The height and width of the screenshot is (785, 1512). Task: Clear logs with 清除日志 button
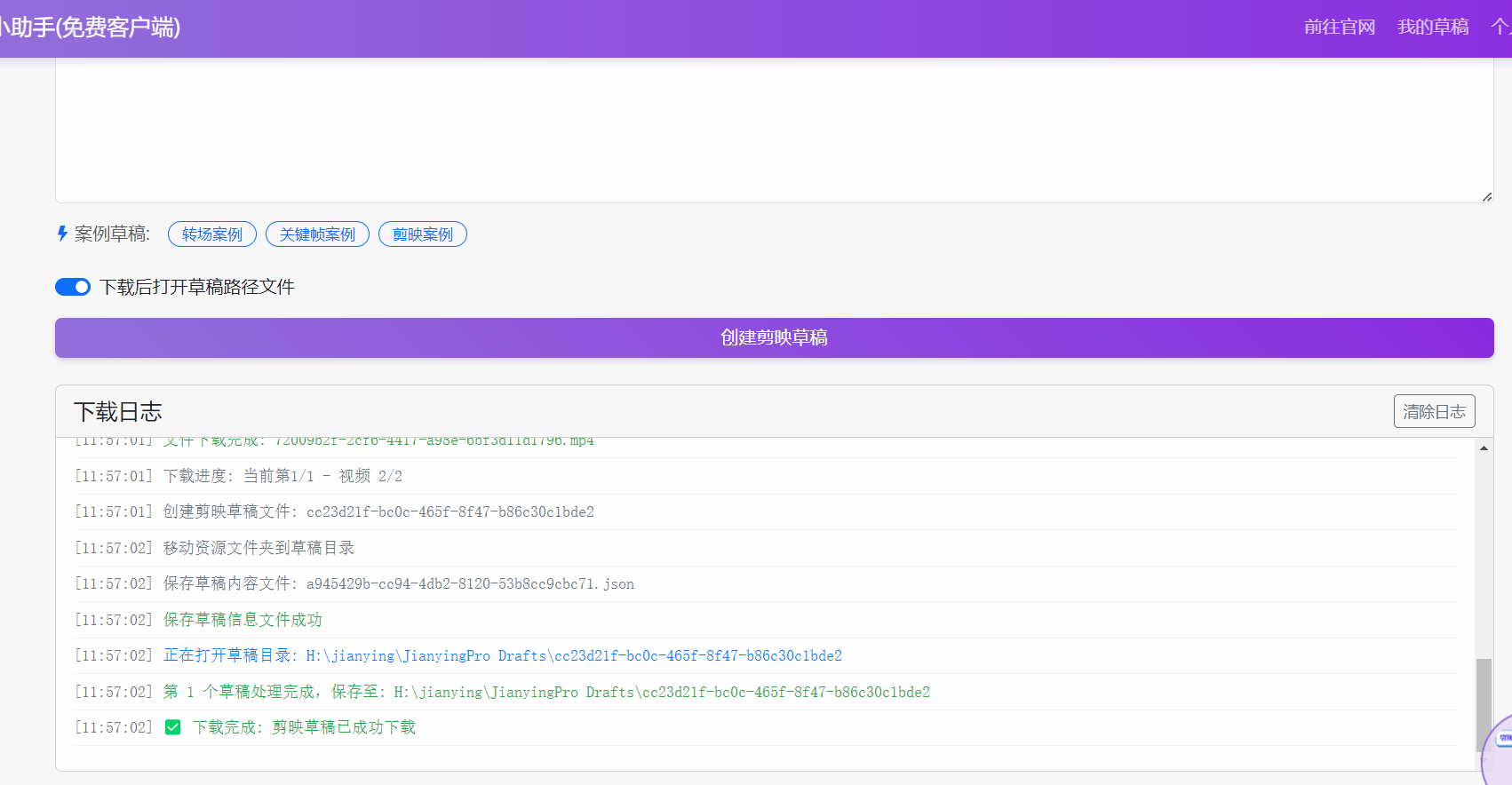pos(1434,411)
